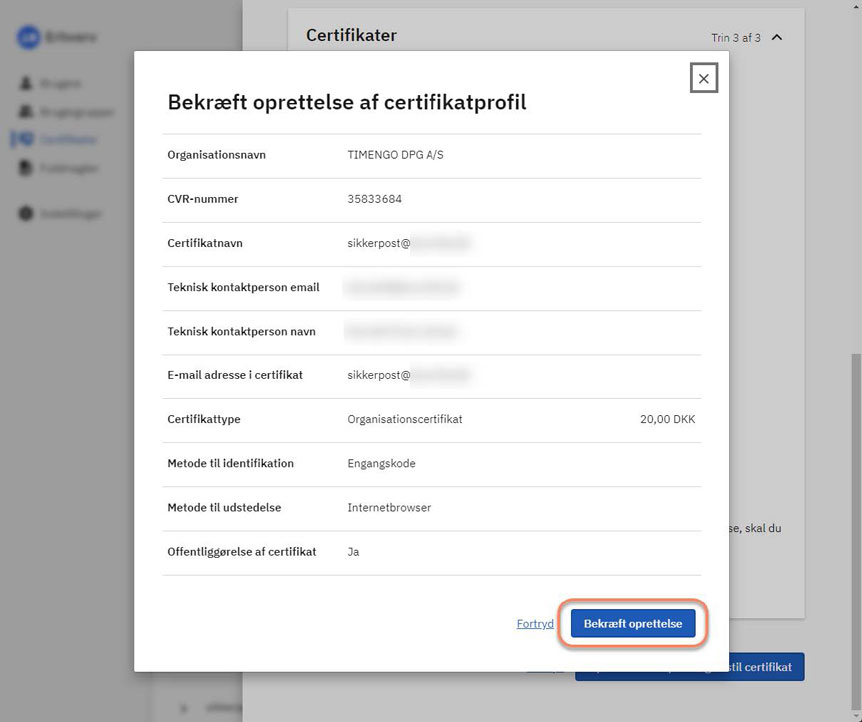The width and height of the screenshot is (862, 722).
Task: Open the blurred user groups icon in sidebar
Action: 26,112
